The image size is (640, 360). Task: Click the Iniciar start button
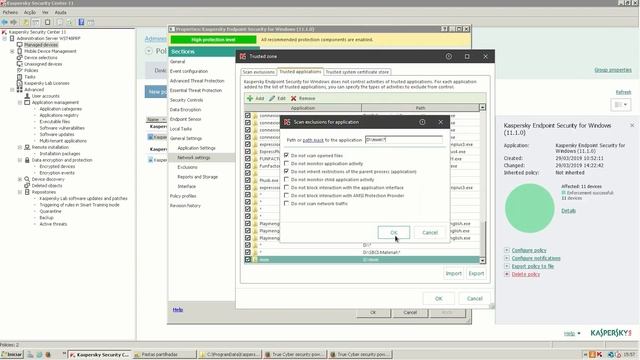pos(12,355)
